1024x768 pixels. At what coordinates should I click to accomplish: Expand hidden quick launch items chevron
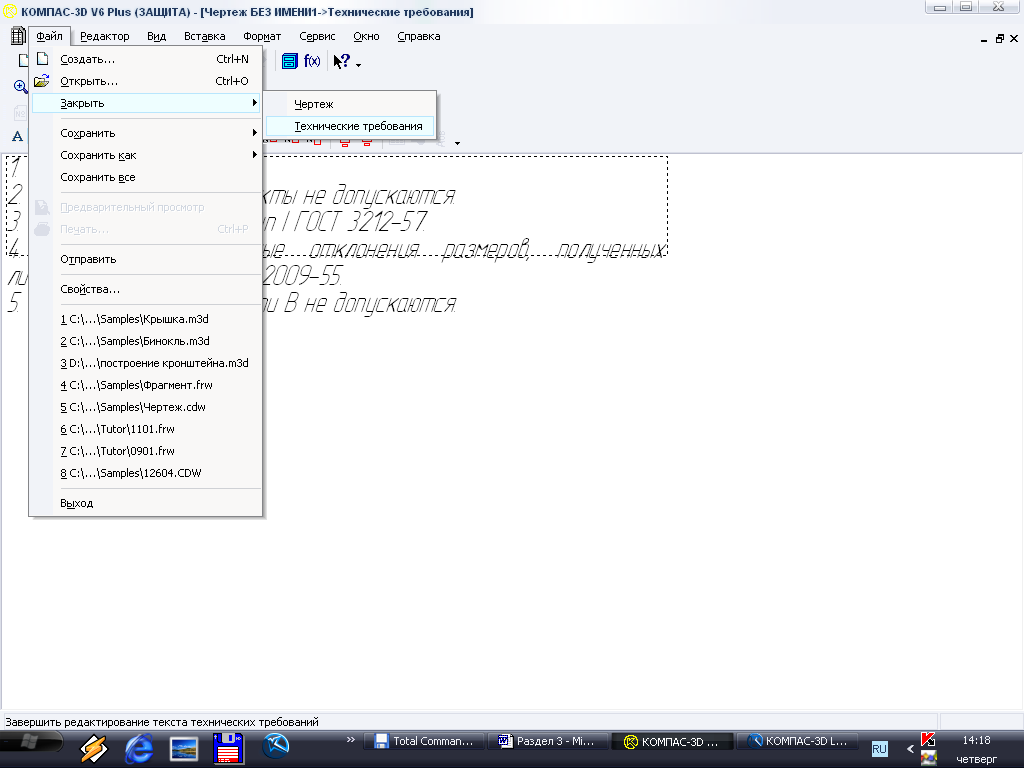click(x=351, y=740)
